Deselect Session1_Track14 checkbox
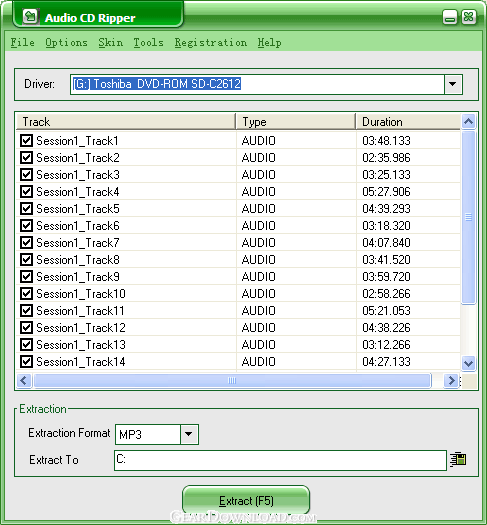487x525 pixels. click(26, 362)
